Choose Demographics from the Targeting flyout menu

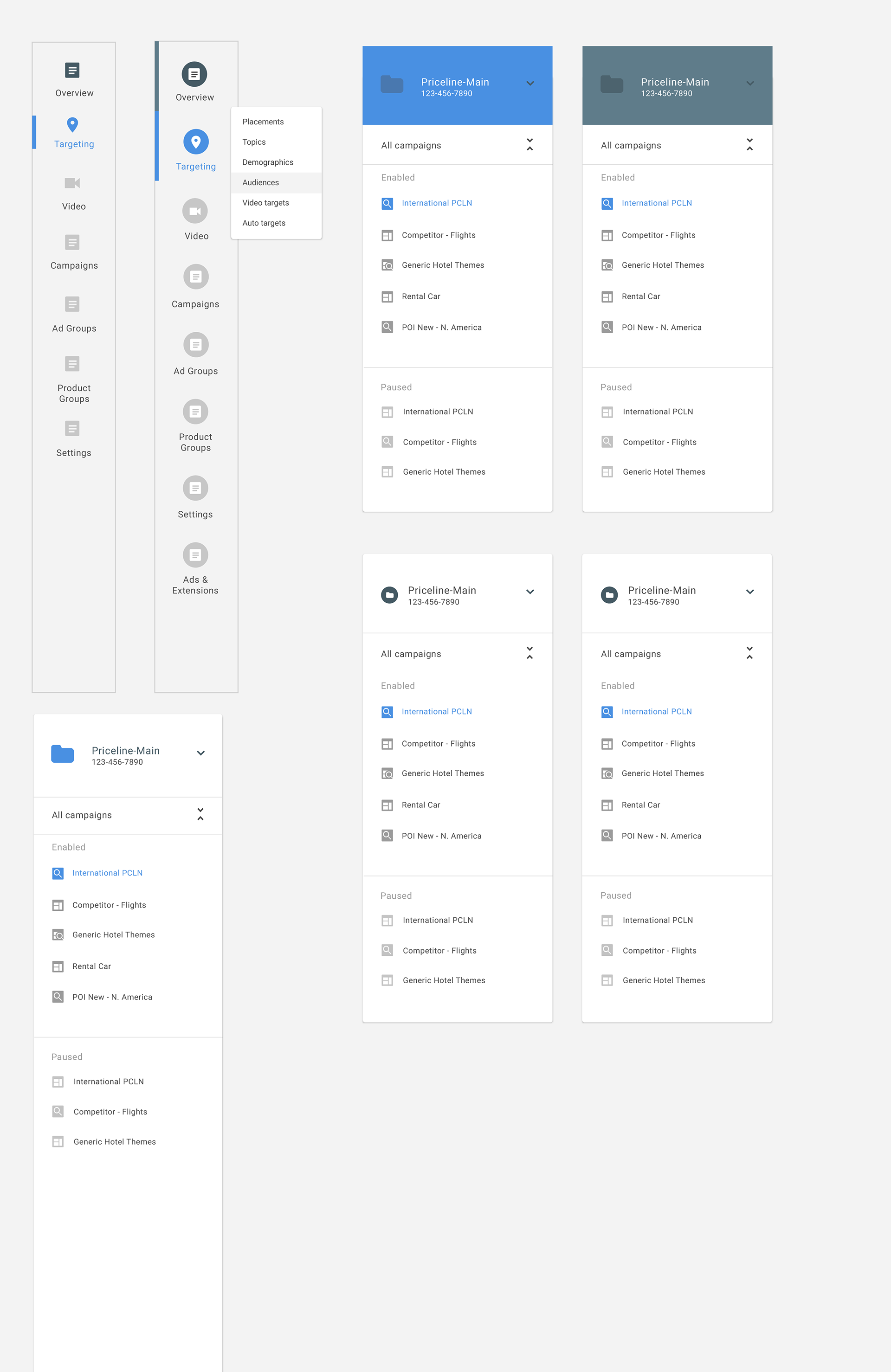tap(276, 162)
